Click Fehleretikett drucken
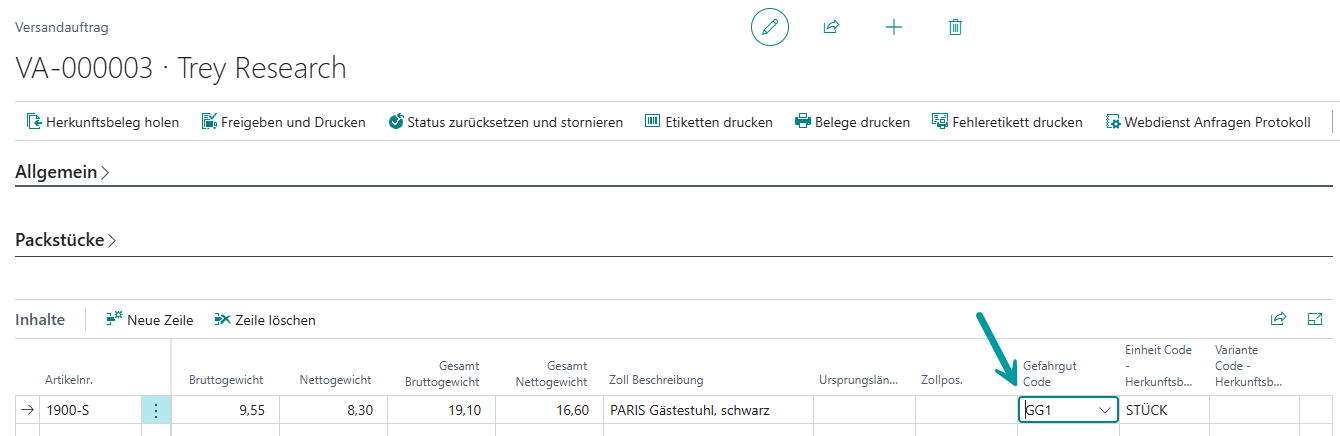The height and width of the screenshot is (436, 1340). (1007, 122)
